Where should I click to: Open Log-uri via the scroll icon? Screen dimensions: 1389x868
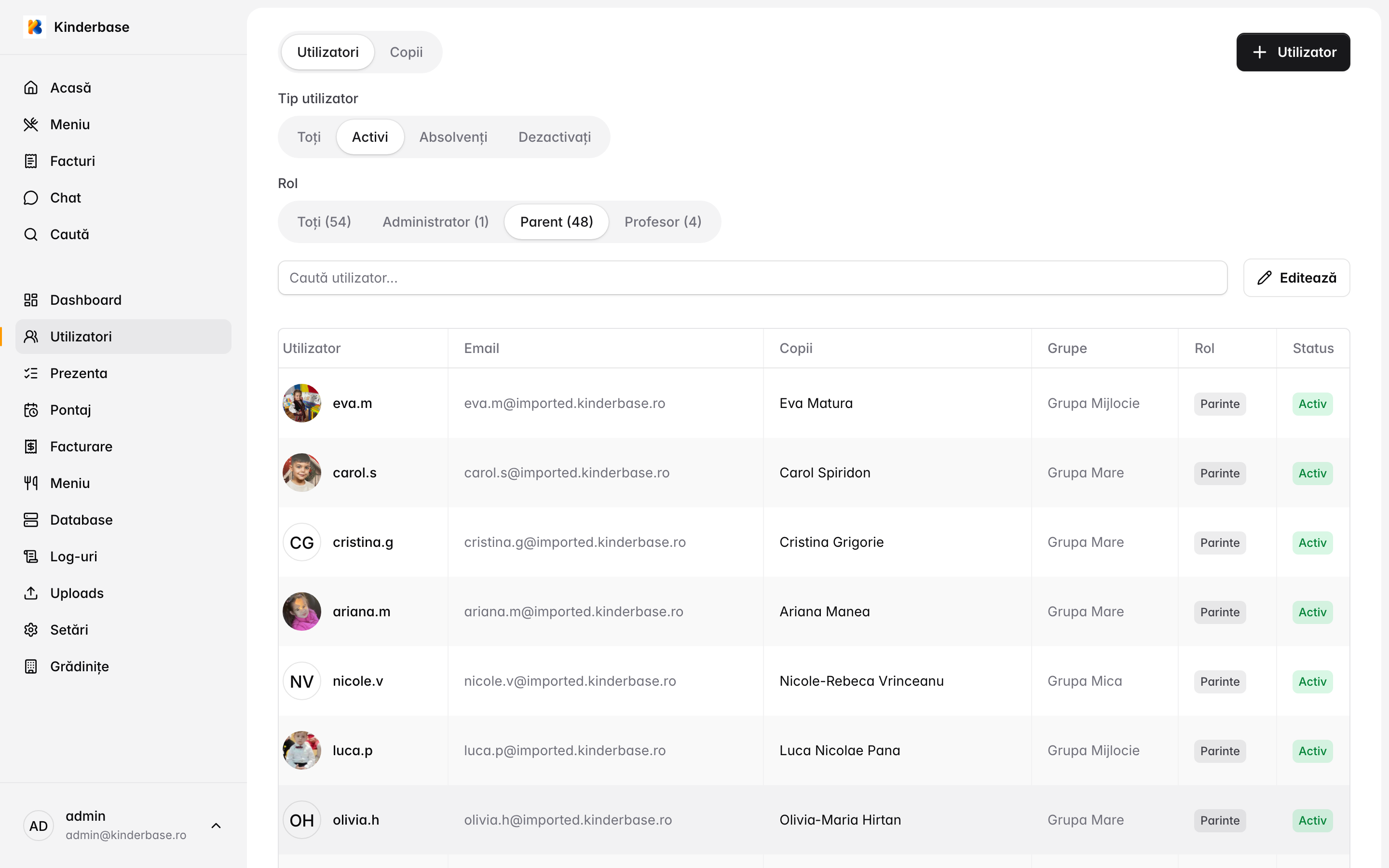31,556
